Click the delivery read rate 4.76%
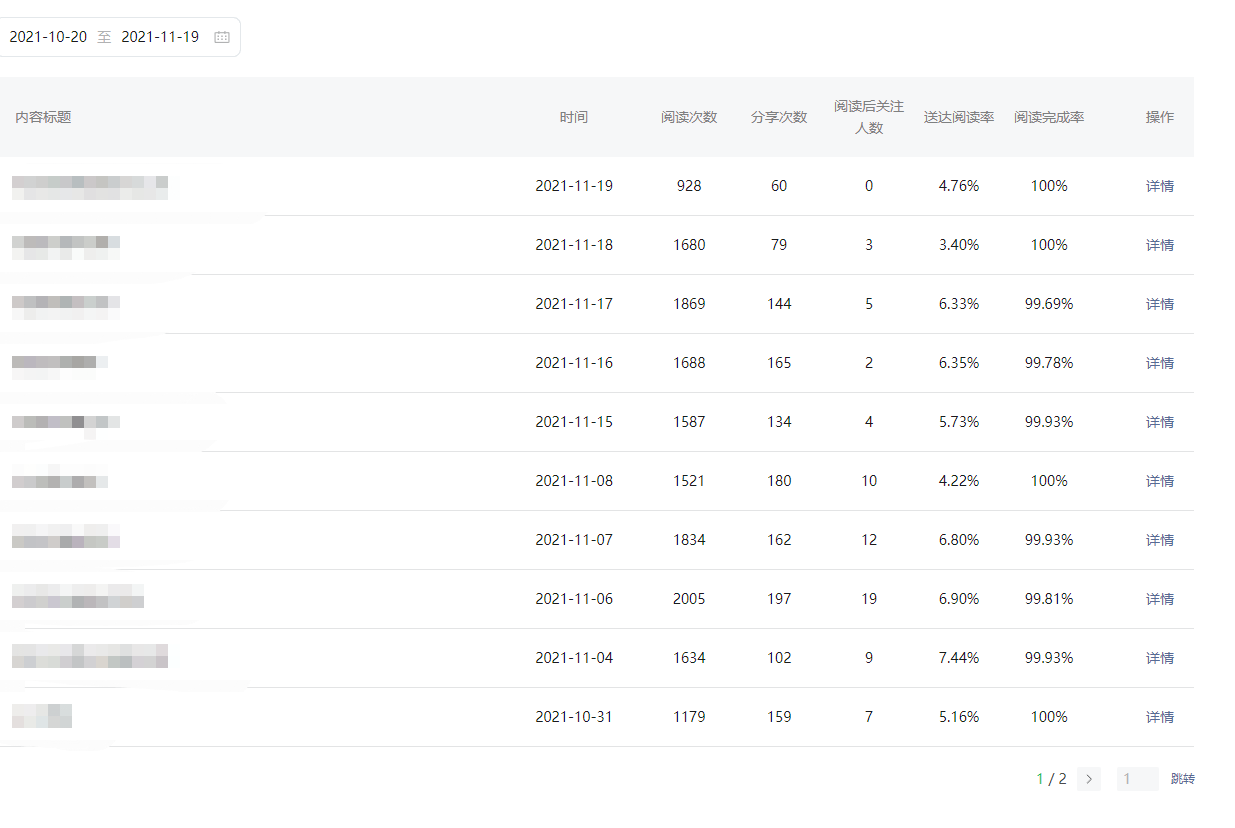The image size is (1235, 828). tap(959, 186)
